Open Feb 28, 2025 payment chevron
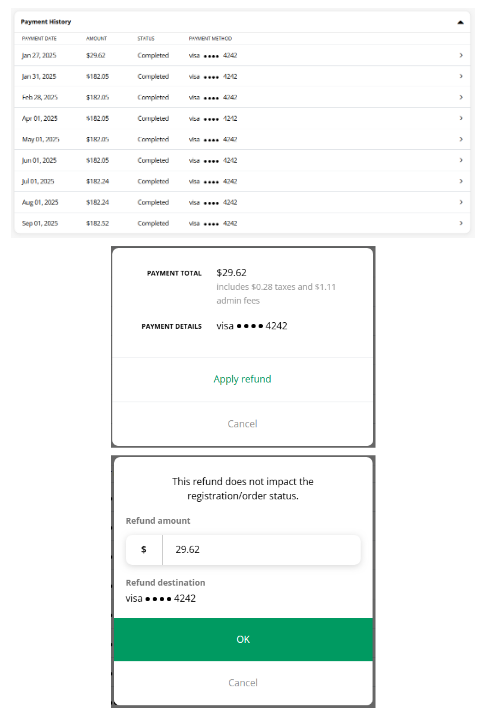Viewport: 480px width, 714px height. pos(461,97)
